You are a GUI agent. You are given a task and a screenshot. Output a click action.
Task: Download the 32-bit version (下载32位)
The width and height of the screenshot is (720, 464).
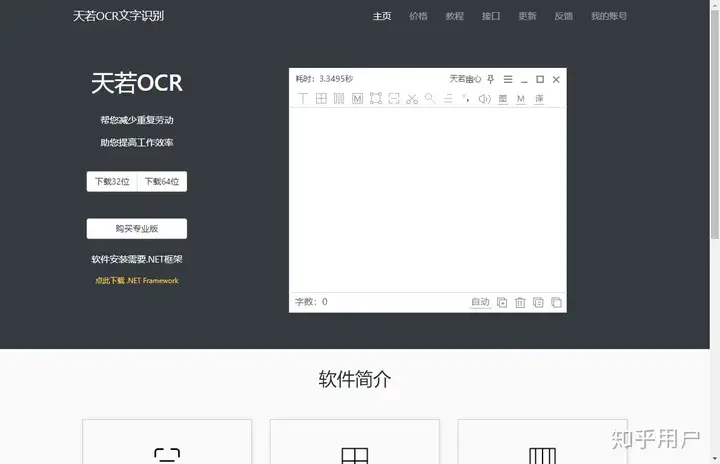112,181
